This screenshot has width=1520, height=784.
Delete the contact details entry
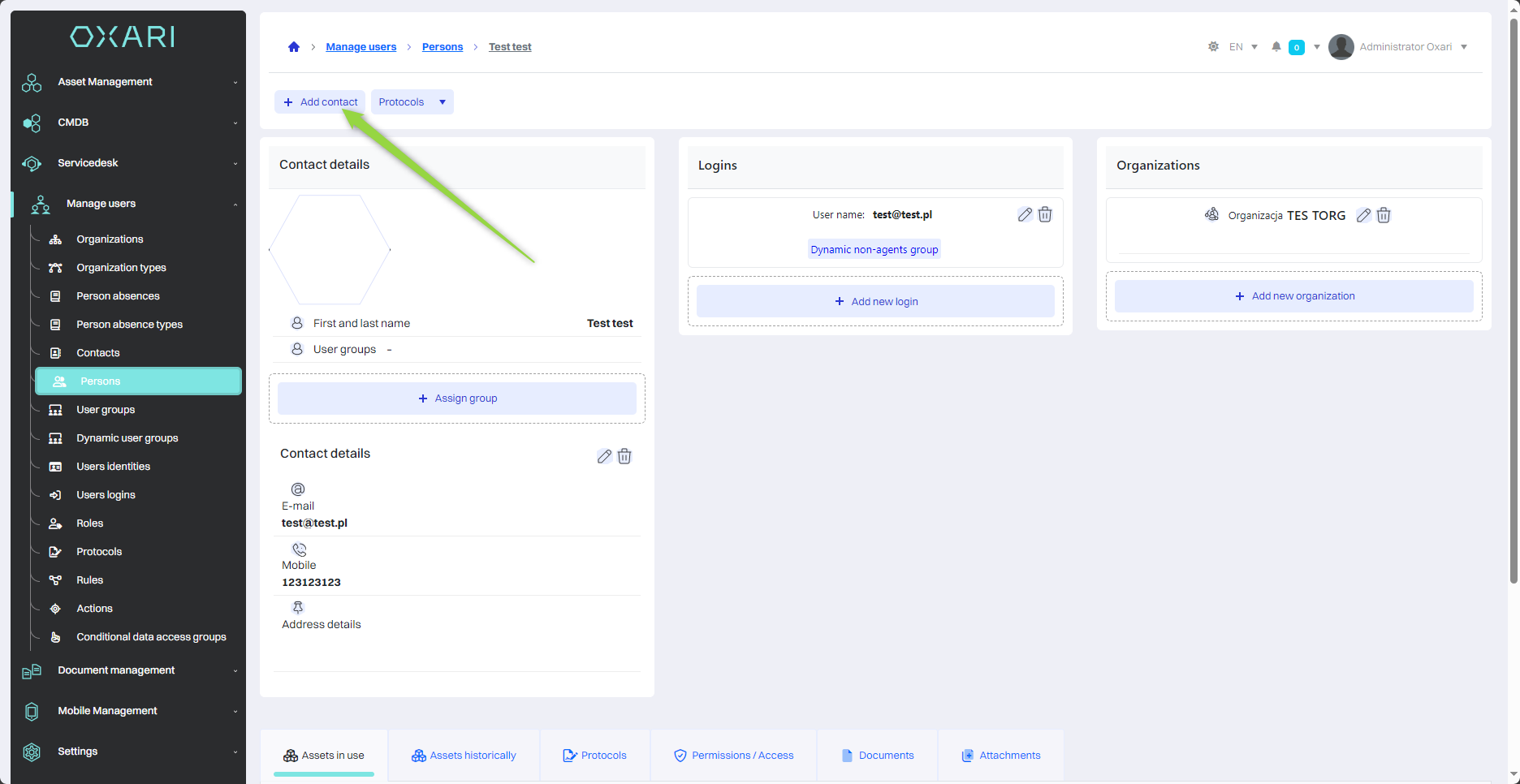click(624, 456)
